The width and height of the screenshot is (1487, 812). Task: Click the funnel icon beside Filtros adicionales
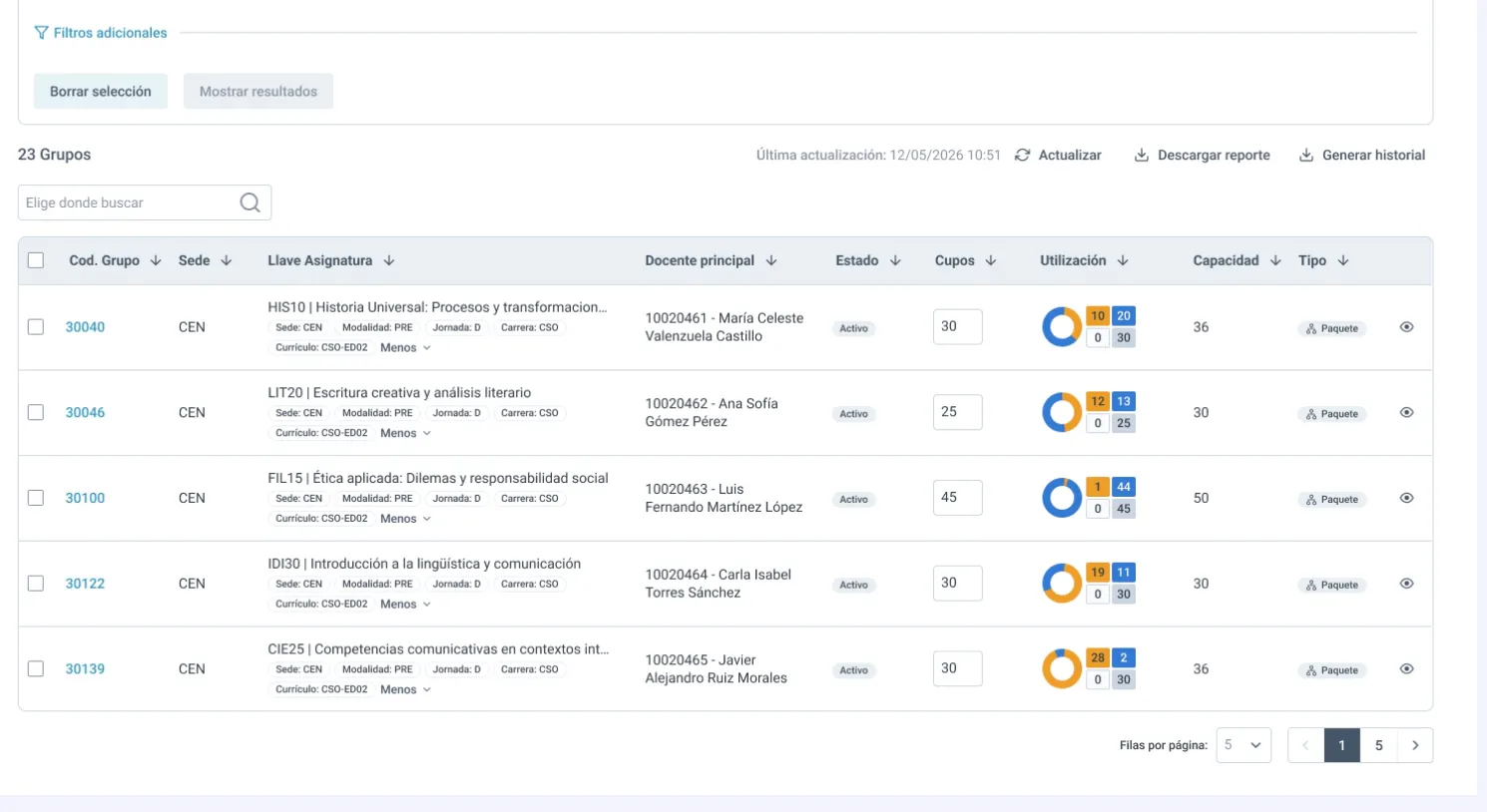pyautogui.click(x=41, y=33)
